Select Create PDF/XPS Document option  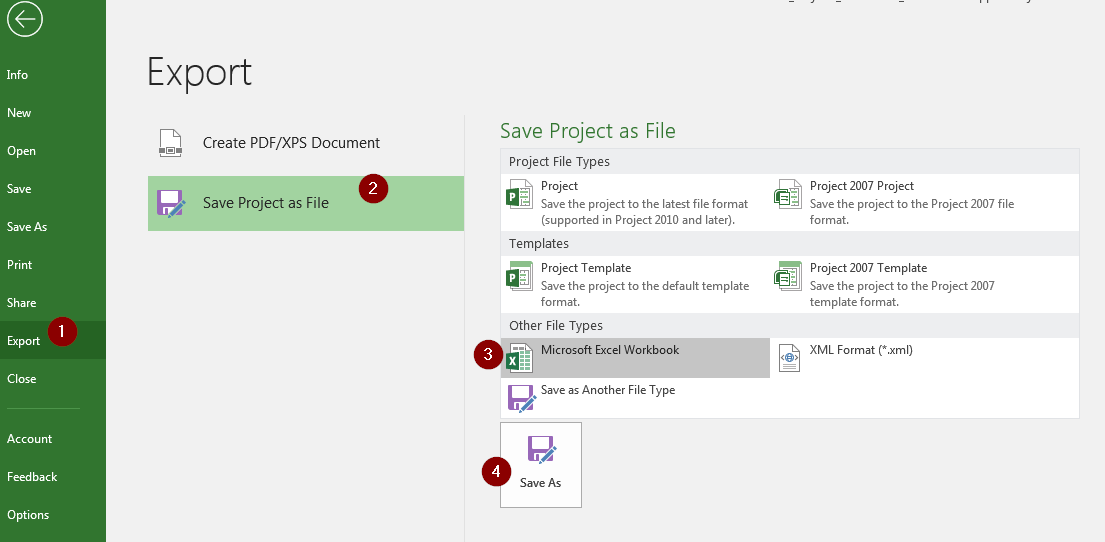tap(306, 143)
